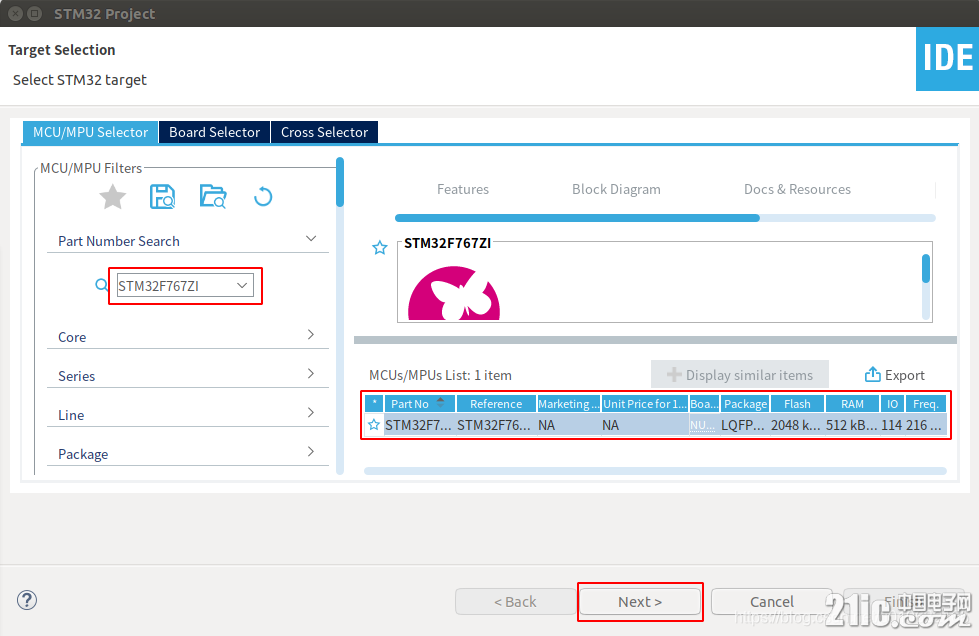Click the part number search magnifier
Image resolution: width=979 pixels, height=636 pixels.
point(101,285)
